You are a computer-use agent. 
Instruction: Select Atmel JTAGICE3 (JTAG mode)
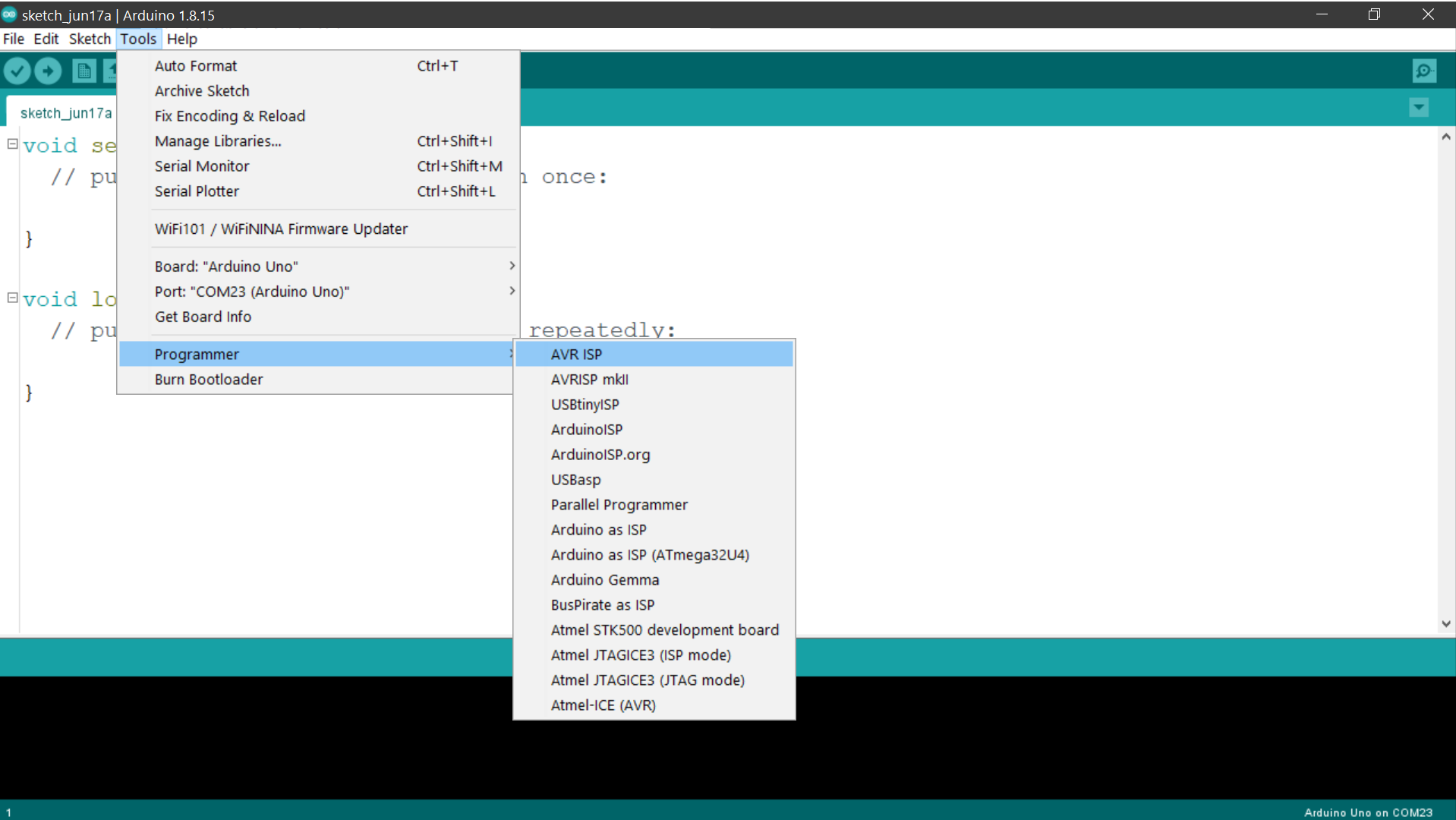pos(654,680)
